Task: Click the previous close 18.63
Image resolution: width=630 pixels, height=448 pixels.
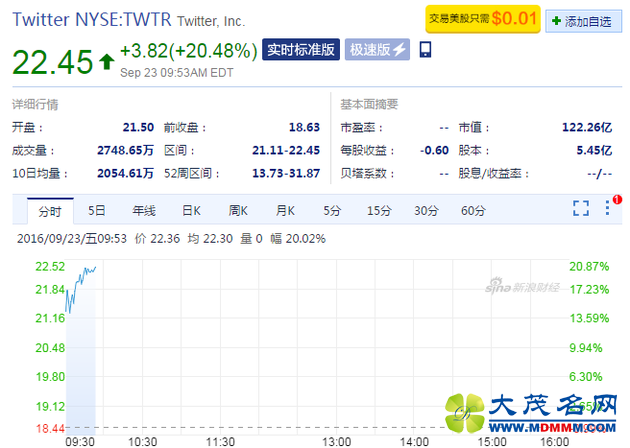Action: click(x=304, y=127)
